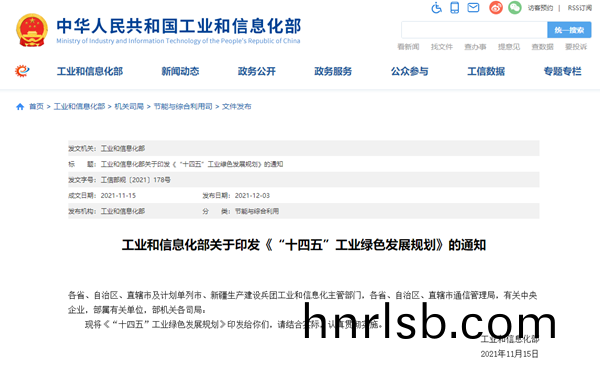The height and width of the screenshot is (368, 600).
Task: Select the 分类 value 节能与综合利用
Action: 257,211
